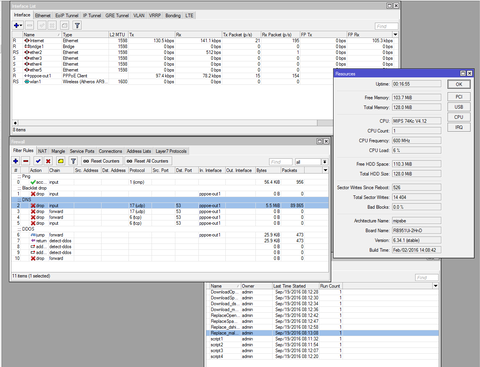The width and height of the screenshot is (480, 367).
Task: Switch to the NAT tab in Firewall
Action: 42,151
